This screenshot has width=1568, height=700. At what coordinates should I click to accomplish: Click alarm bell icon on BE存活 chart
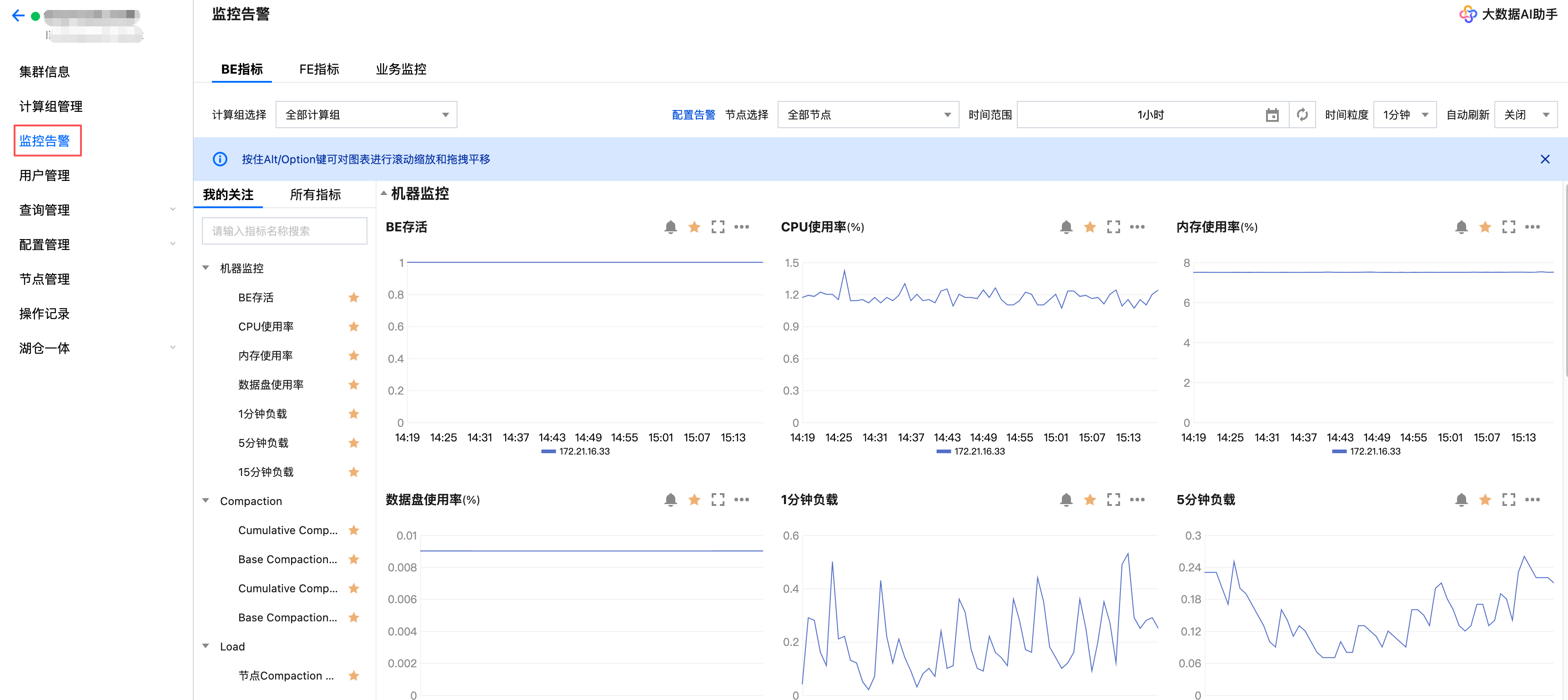[670, 227]
